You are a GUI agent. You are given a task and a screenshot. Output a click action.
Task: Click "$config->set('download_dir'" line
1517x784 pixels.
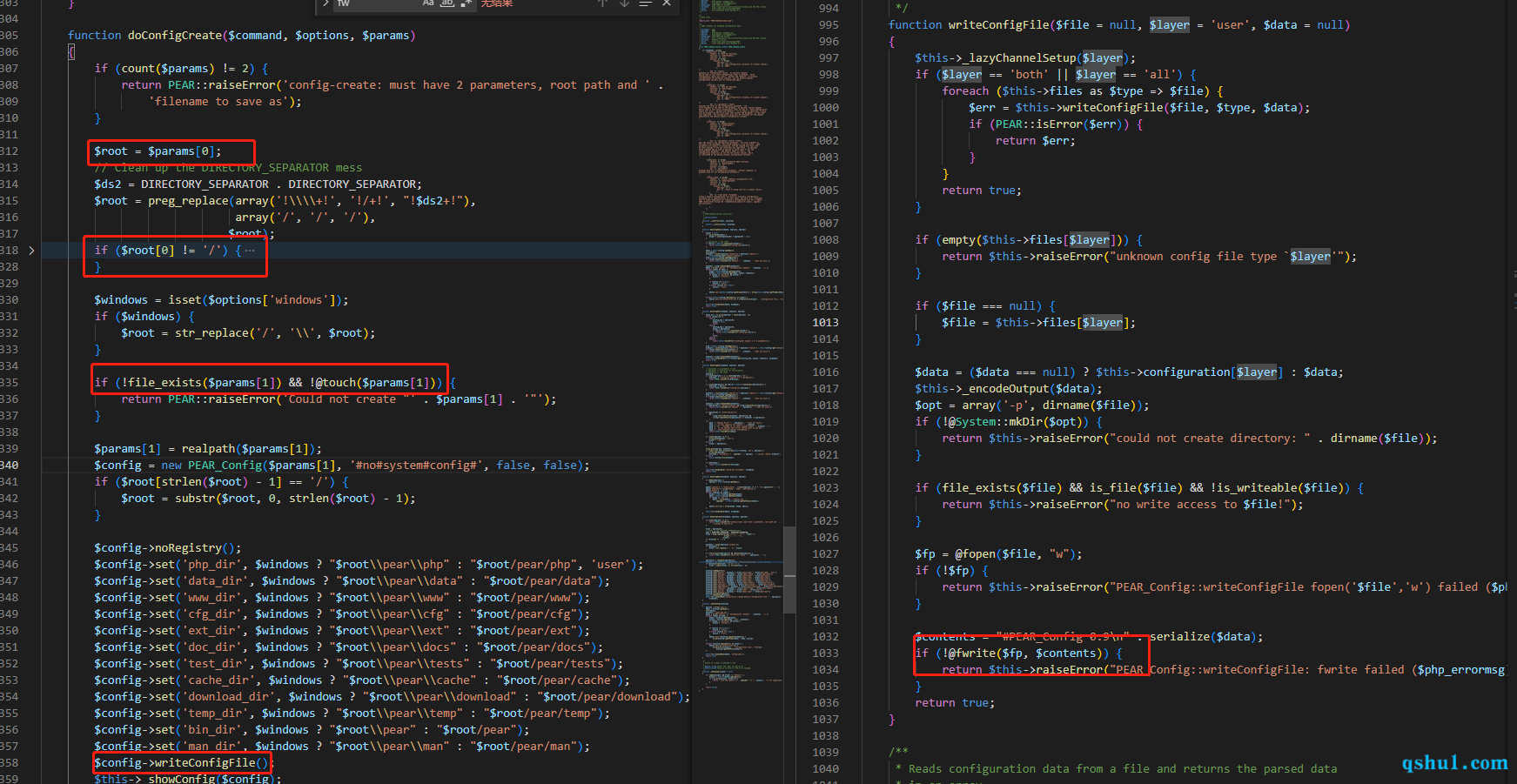392,697
